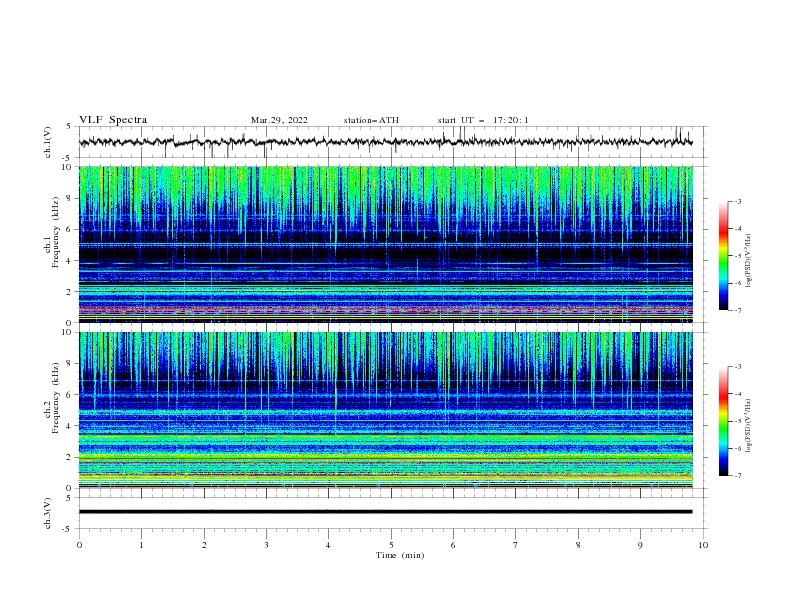Click the ch.2 color bar "log(PSD)(V²/Hz)" label
The height and width of the screenshot is (612, 792).
(749, 425)
